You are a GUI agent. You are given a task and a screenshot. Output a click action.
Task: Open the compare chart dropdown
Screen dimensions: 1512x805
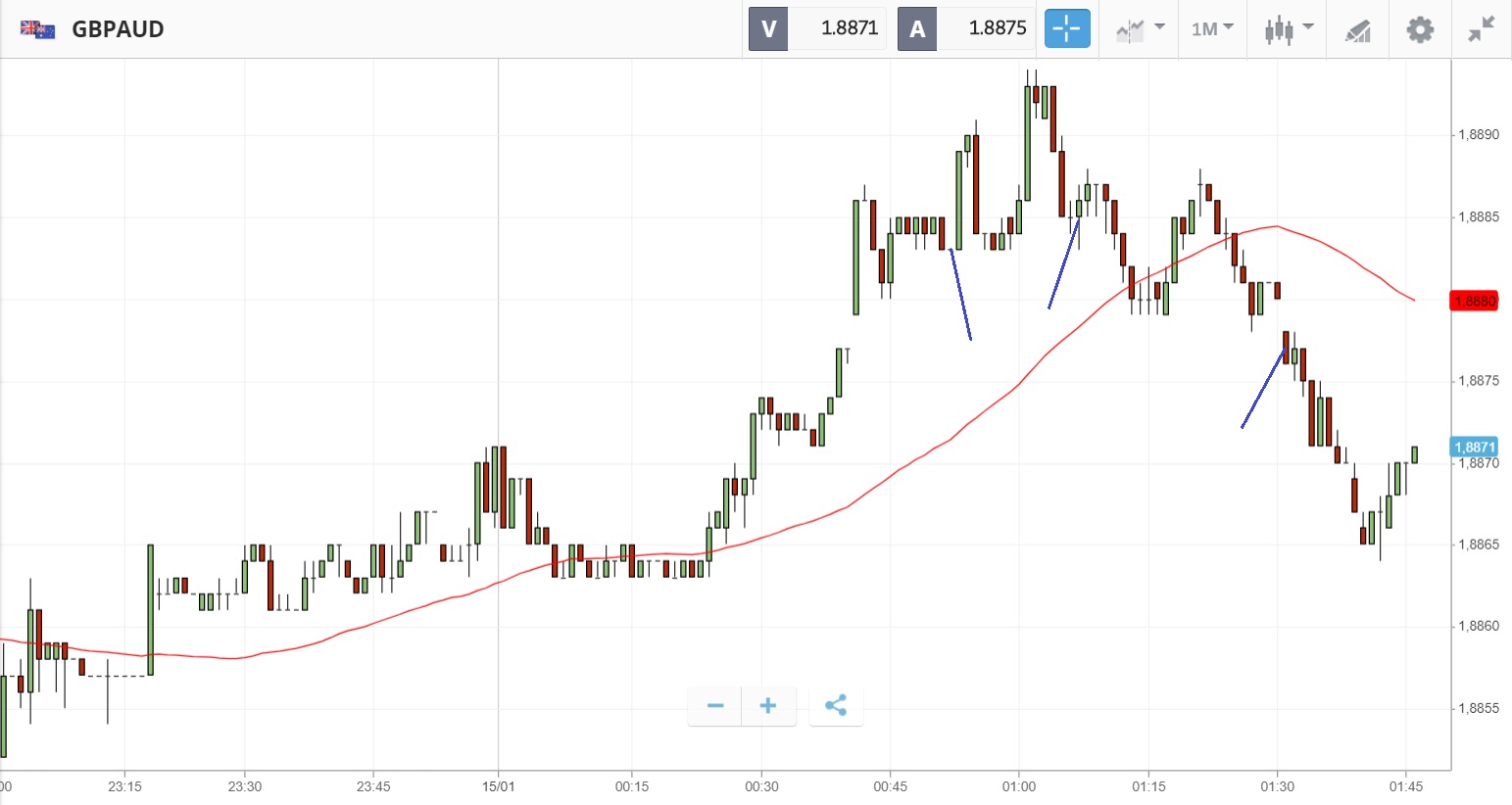coord(1140,29)
